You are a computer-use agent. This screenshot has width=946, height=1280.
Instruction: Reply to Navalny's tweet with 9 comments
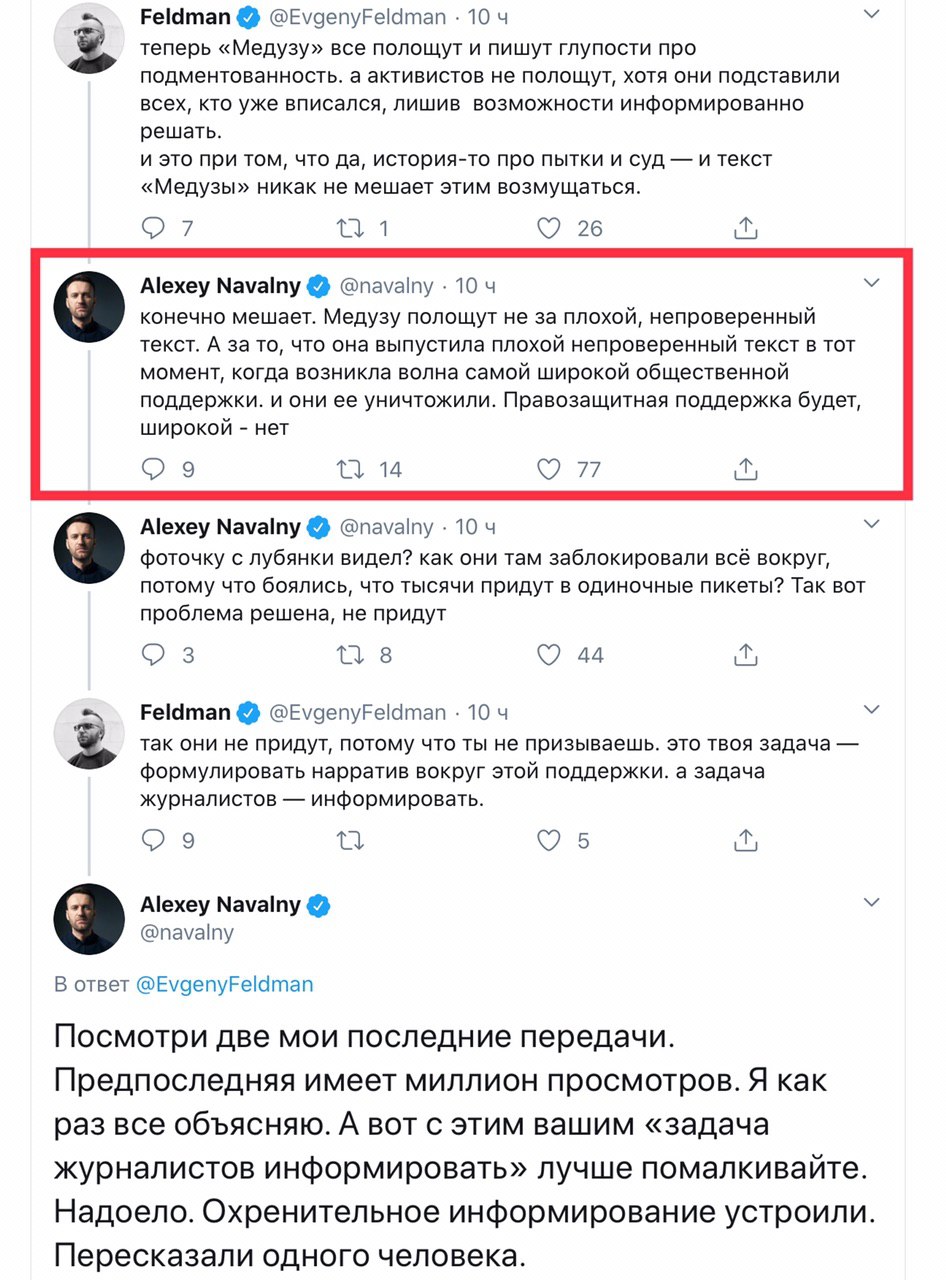[153, 468]
